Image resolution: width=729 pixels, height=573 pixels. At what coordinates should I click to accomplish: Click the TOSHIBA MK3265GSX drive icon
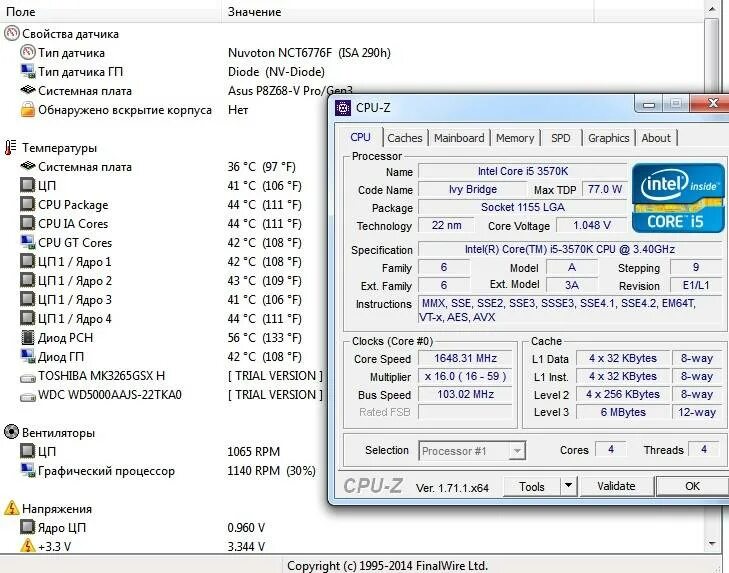(28, 378)
